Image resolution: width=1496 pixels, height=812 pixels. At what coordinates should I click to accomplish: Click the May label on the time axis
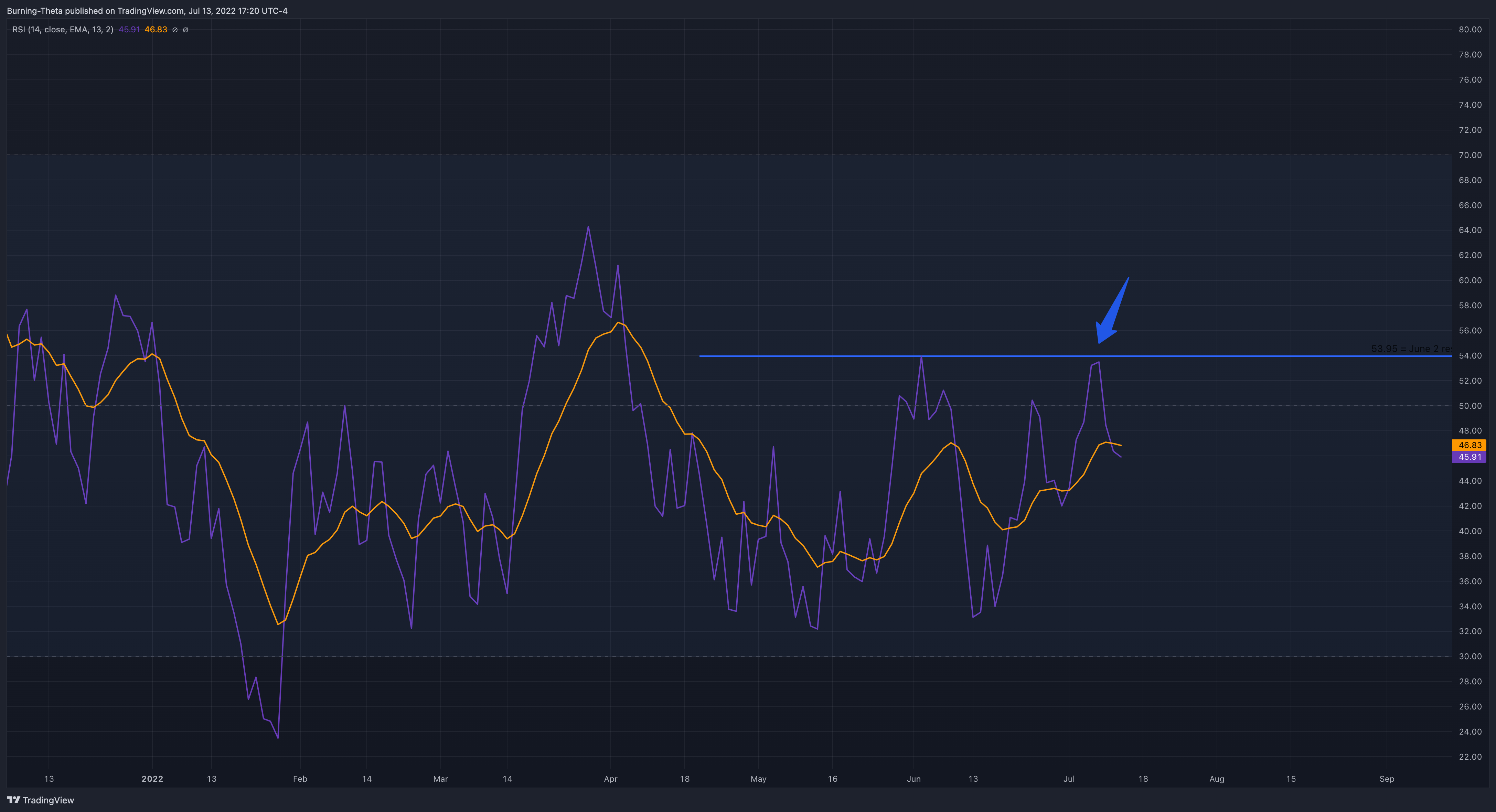tap(758, 779)
